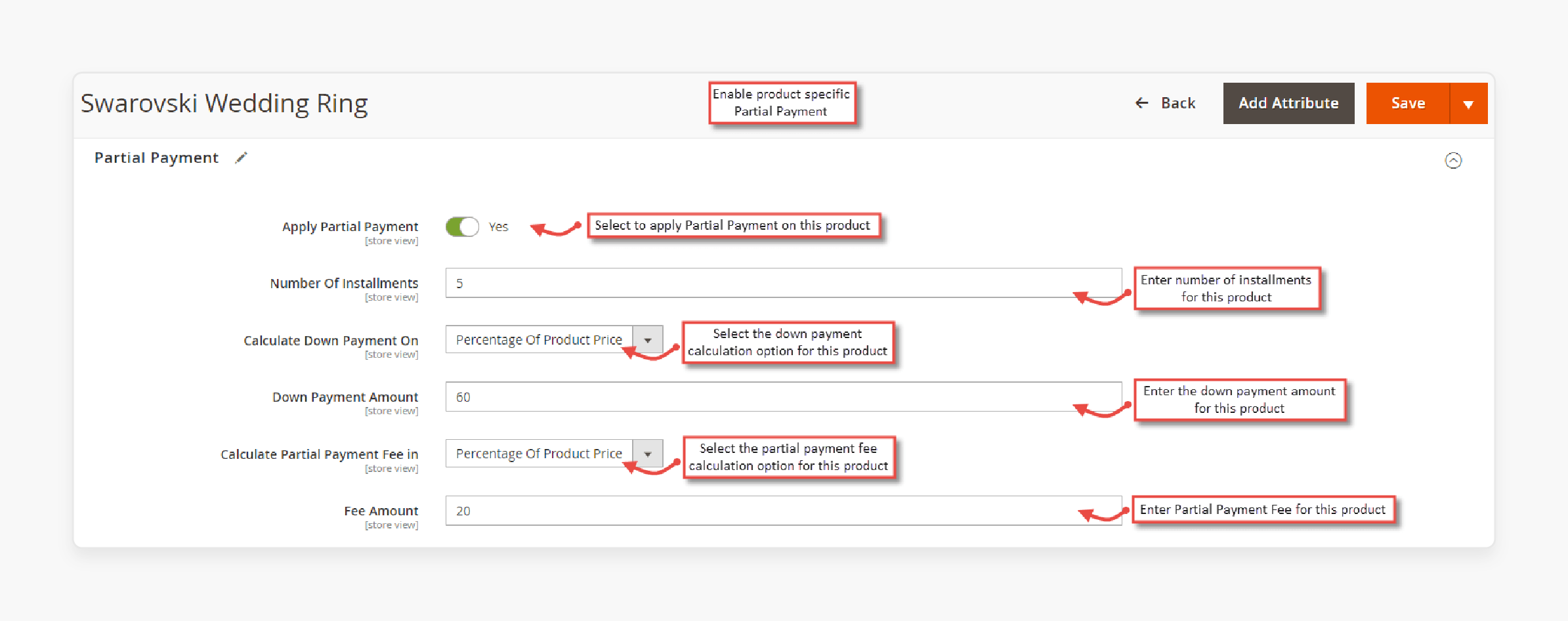Click the pencil edit icon beside Partial Payment

tap(241, 158)
